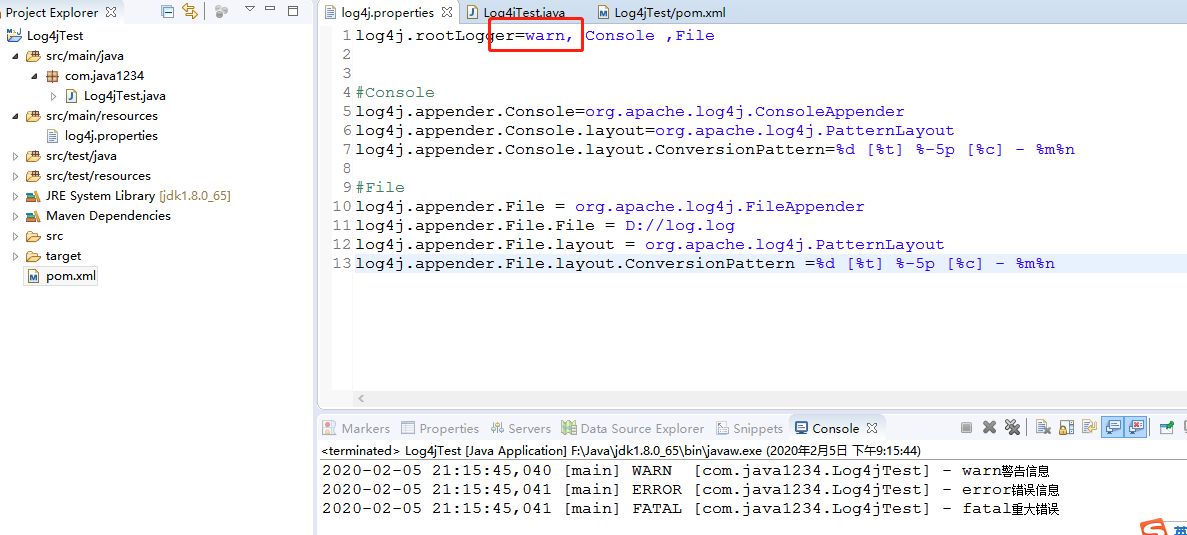Viewport: 1187px width, 535px height.
Task: Select pom.xml in the project tree
Action: click(70, 276)
